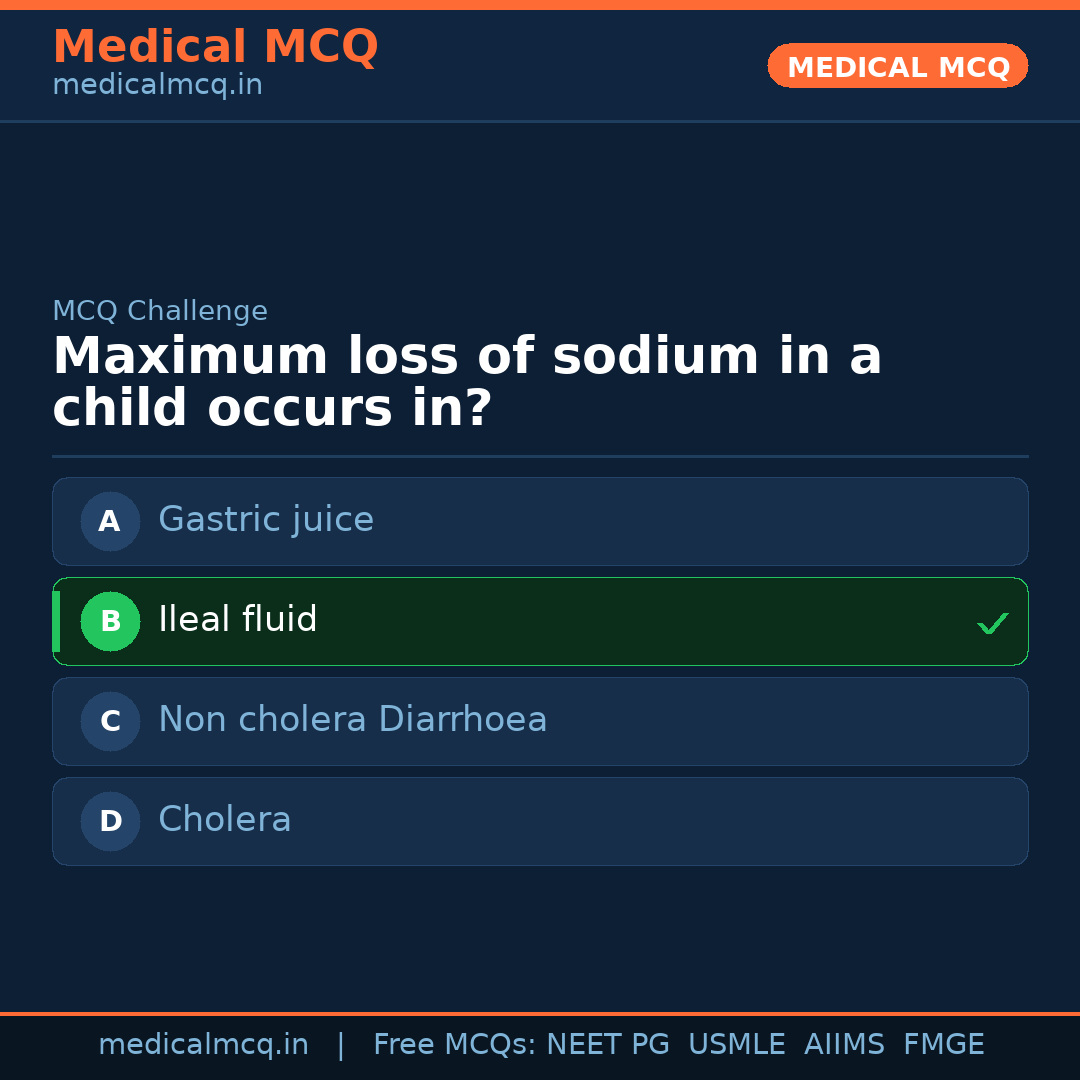Click FMGE in the footer
1080x1080 pixels.
pyautogui.click(x=943, y=1045)
